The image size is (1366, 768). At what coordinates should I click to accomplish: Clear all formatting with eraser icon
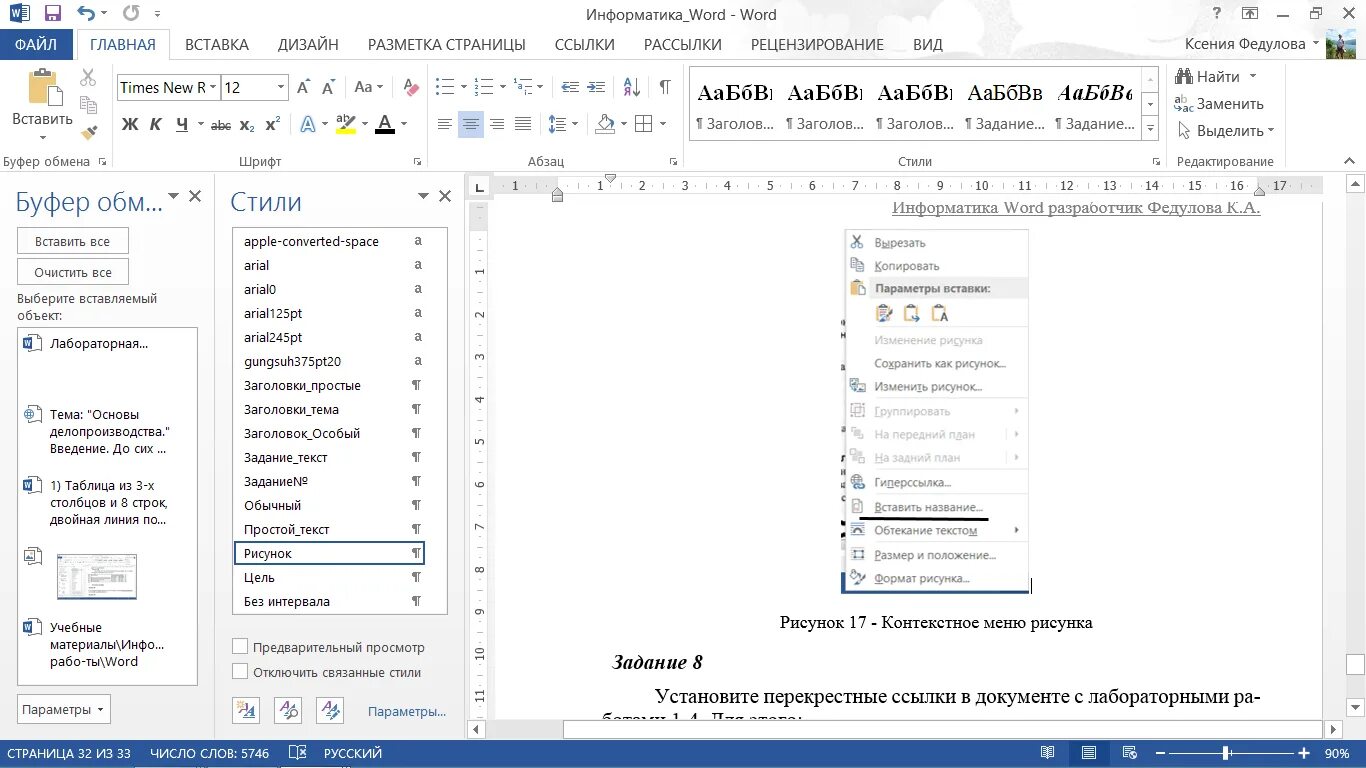pos(410,87)
